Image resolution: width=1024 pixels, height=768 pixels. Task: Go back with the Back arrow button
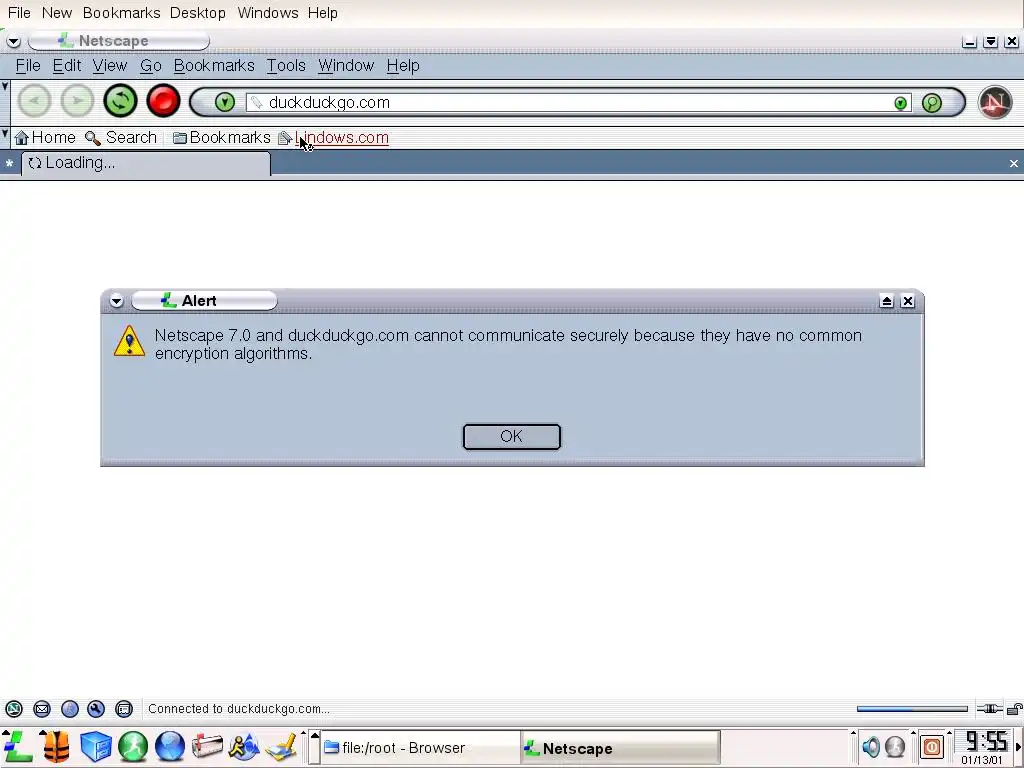coord(34,101)
